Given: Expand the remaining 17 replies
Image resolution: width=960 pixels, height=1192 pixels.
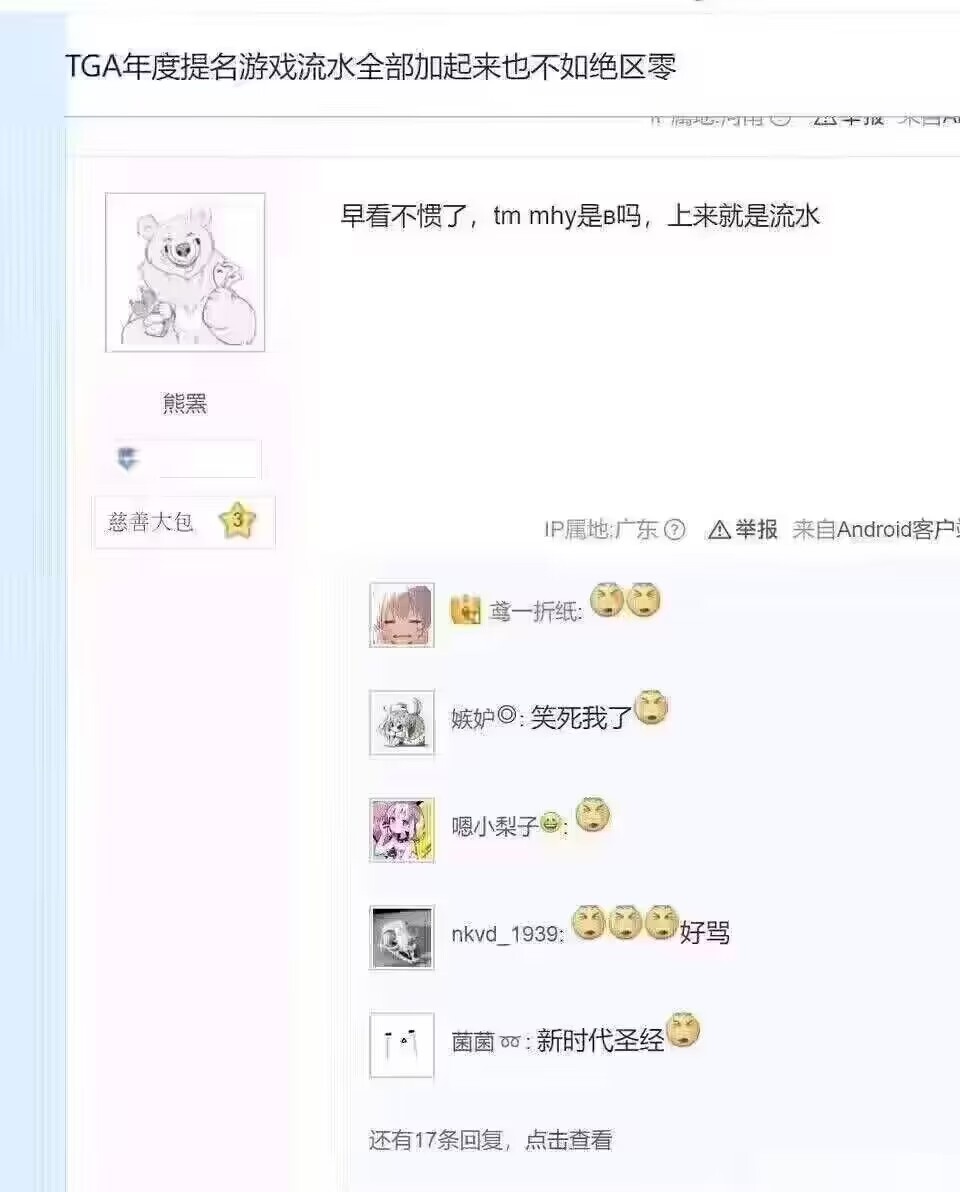Looking at the screenshot, I should [490, 1140].
